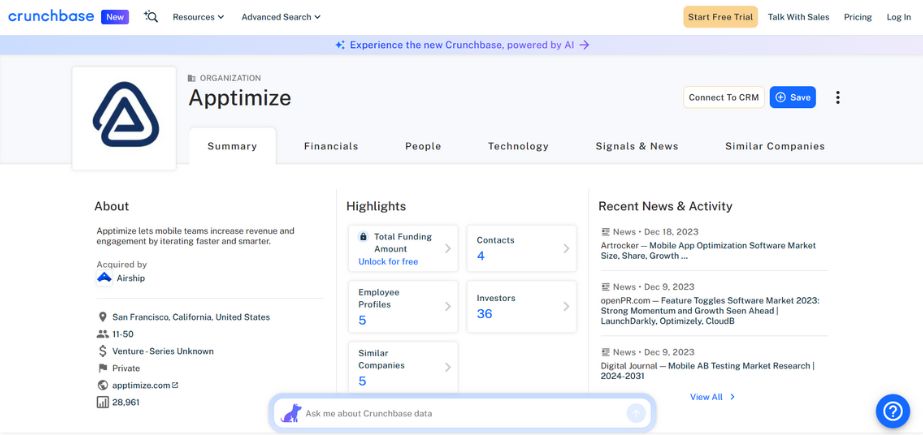Expand the Resources dropdown menu

[198, 17]
